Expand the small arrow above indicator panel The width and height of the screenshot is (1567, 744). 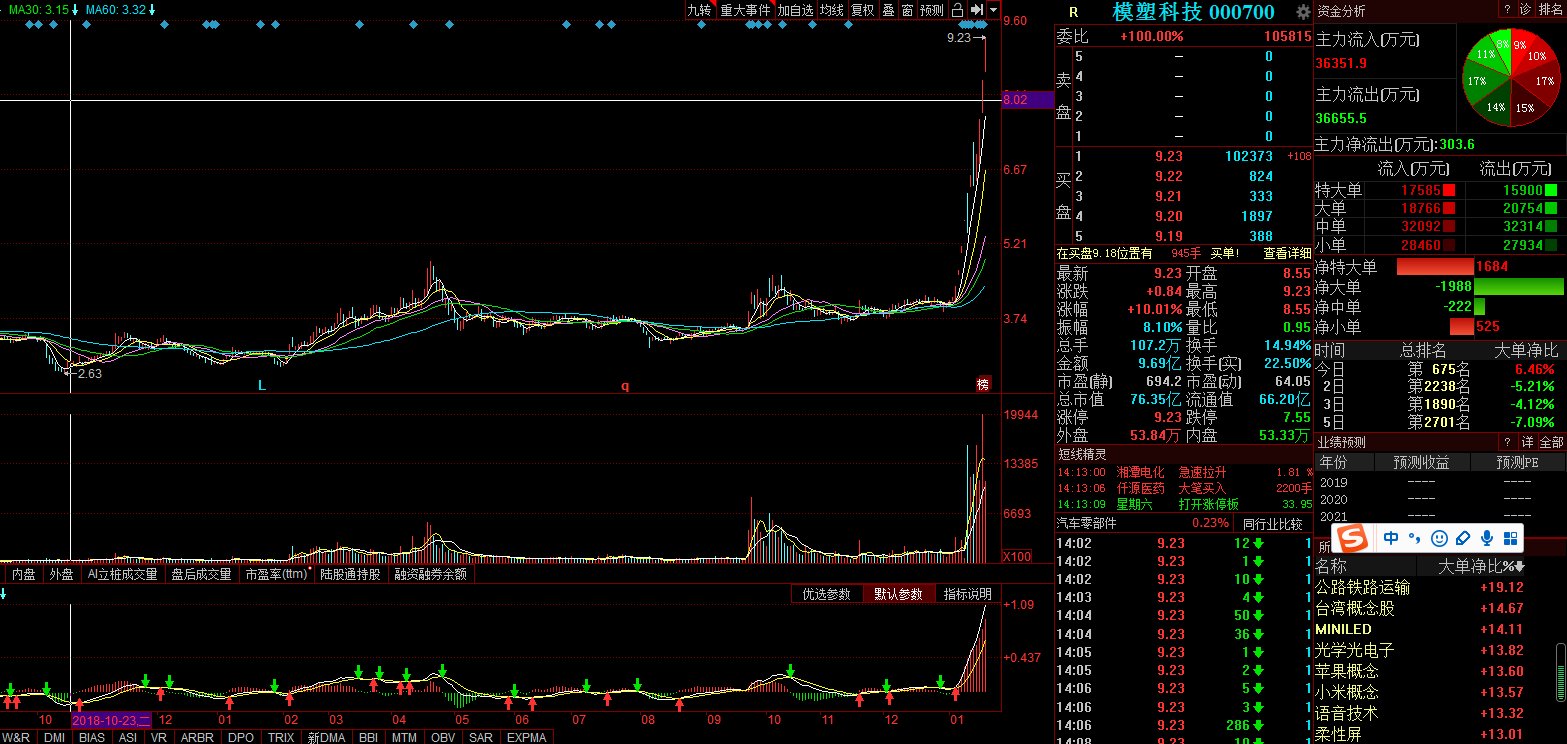(x=4, y=594)
